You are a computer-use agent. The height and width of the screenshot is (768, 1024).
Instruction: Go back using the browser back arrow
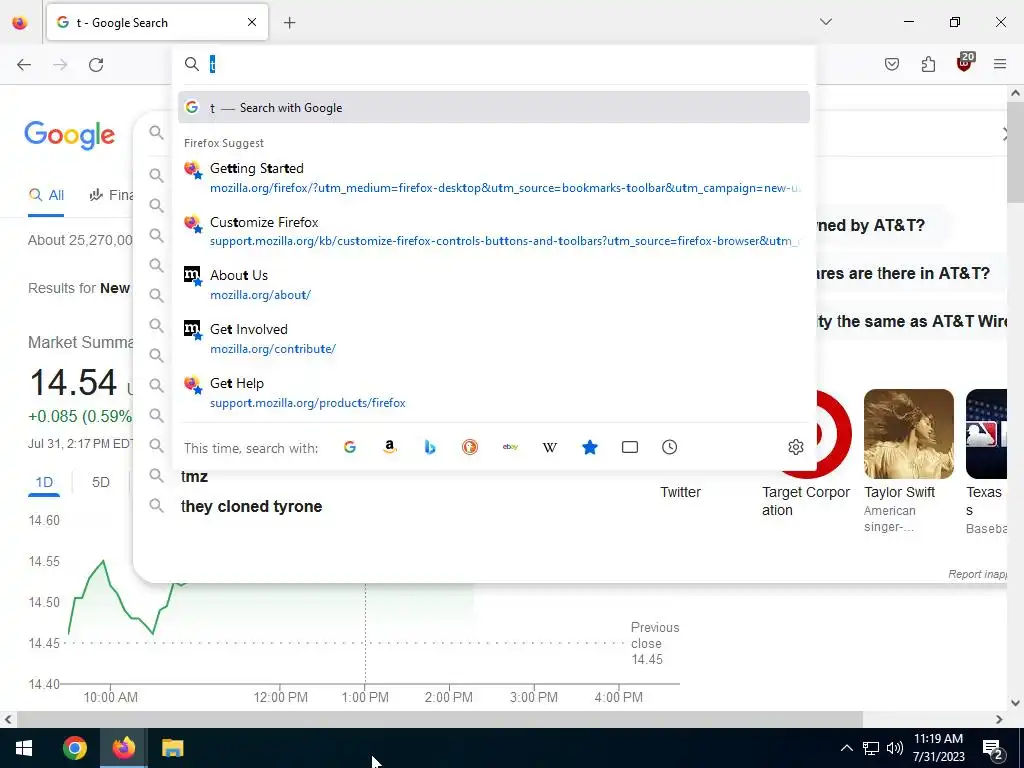click(24, 64)
